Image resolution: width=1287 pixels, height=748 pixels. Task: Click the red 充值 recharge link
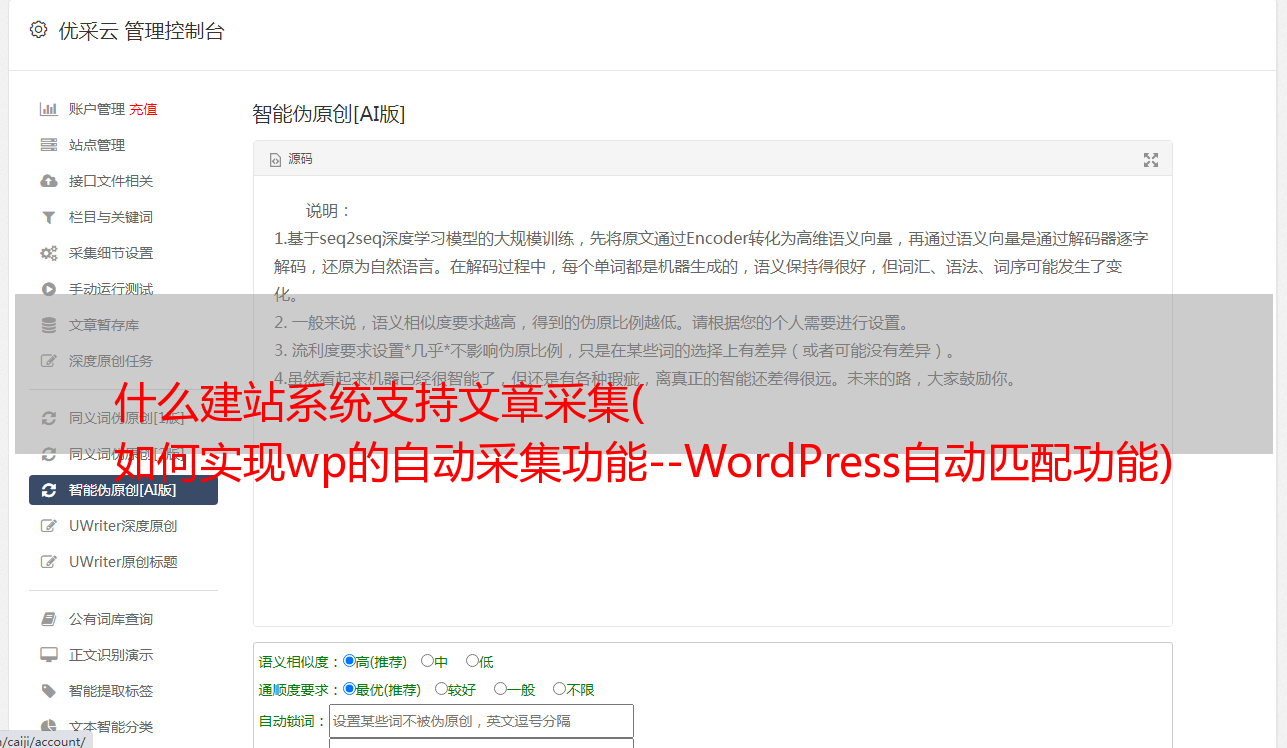(x=143, y=109)
